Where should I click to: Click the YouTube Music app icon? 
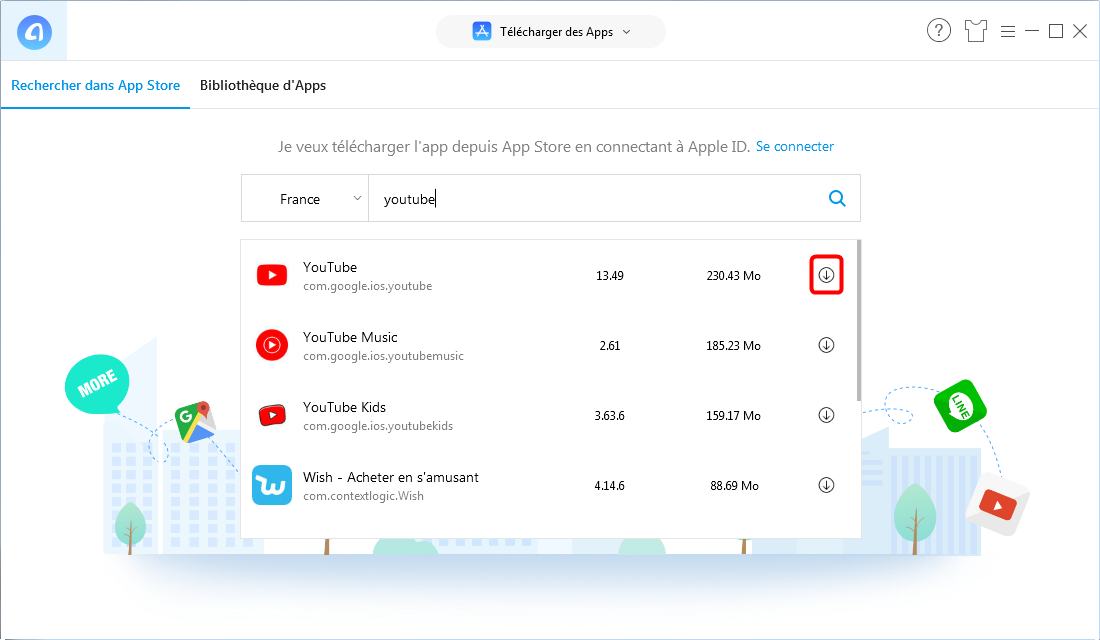coord(272,345)
